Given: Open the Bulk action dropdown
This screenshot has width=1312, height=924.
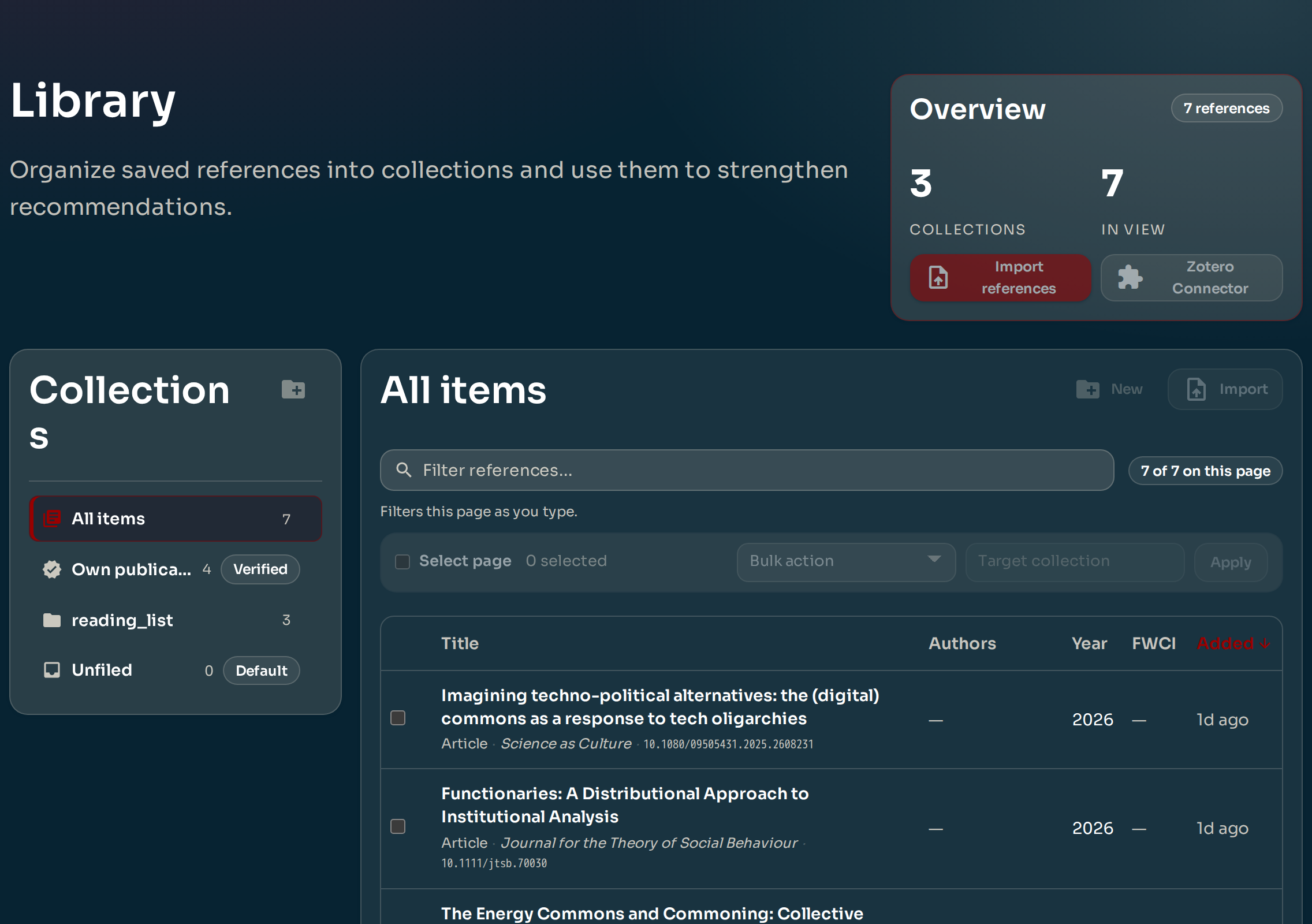Looking at the screenshot, I should click(845, 561).
